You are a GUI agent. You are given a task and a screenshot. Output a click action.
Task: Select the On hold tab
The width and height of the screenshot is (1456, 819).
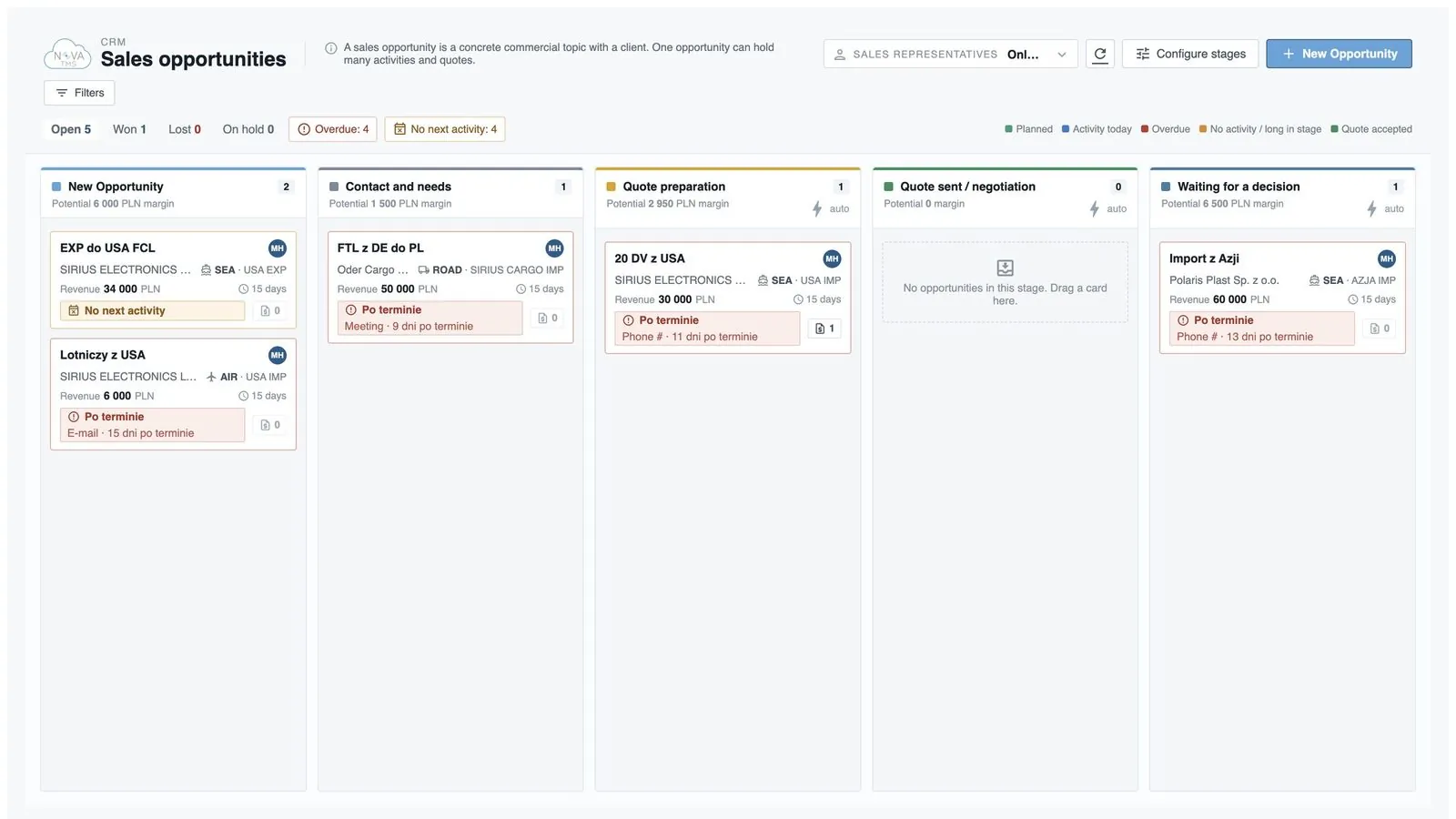248,129
